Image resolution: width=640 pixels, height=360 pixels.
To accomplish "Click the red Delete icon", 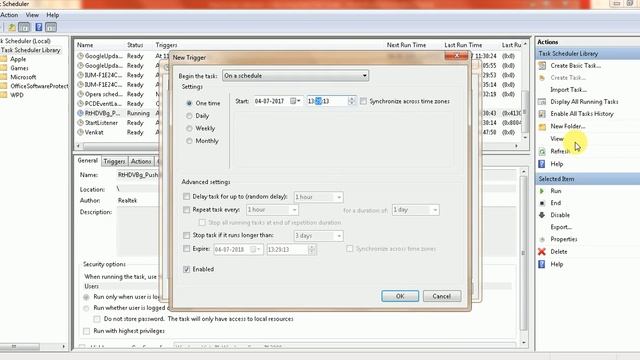I will point(542,252).
